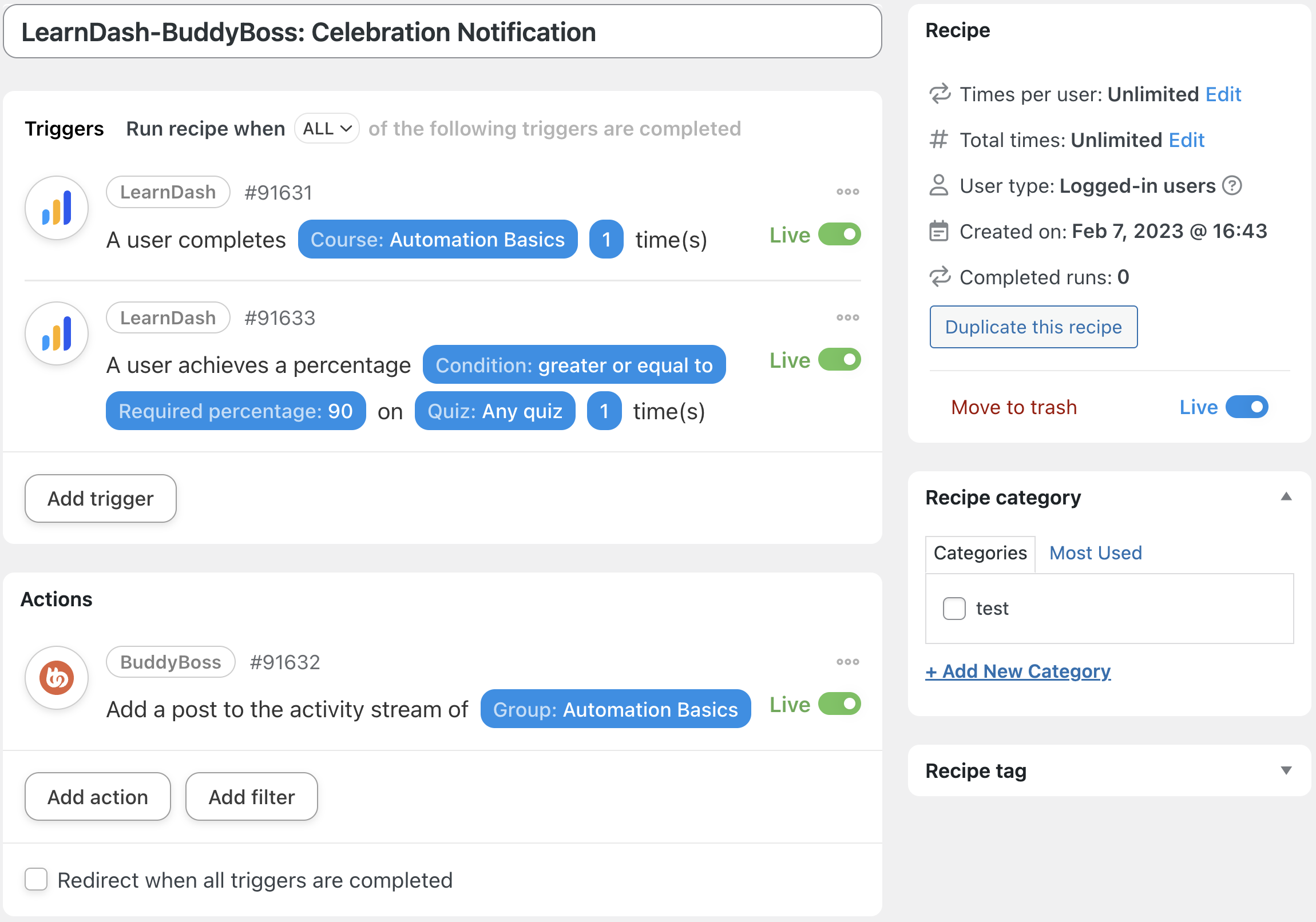The height and width of the screenshot is (922, 1316).
Task: Click the help question mark beside User type
Action: click(x=1232, y=185)
